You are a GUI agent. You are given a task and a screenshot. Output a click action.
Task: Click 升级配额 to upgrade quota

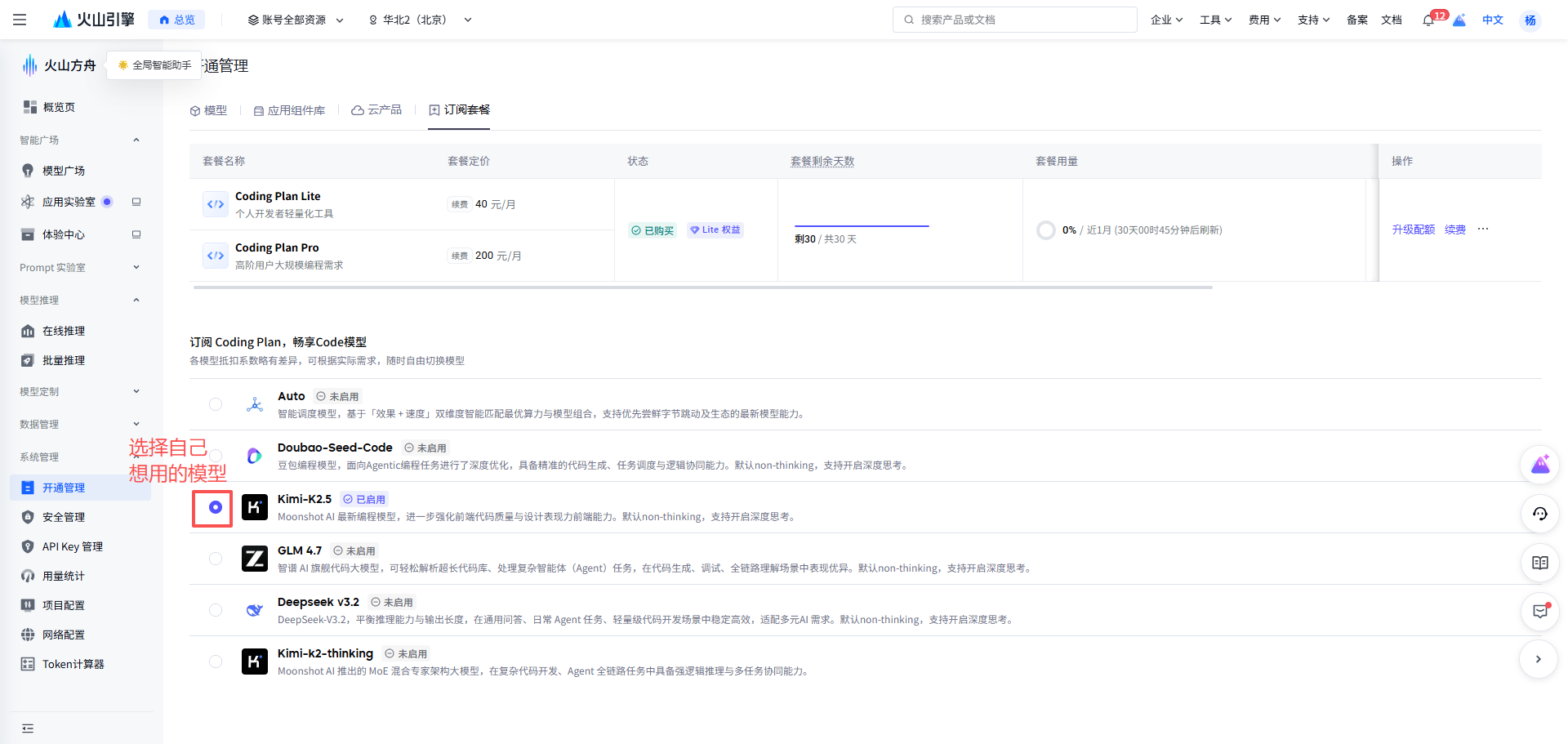pyautogui.click(x=1413, y=229)
